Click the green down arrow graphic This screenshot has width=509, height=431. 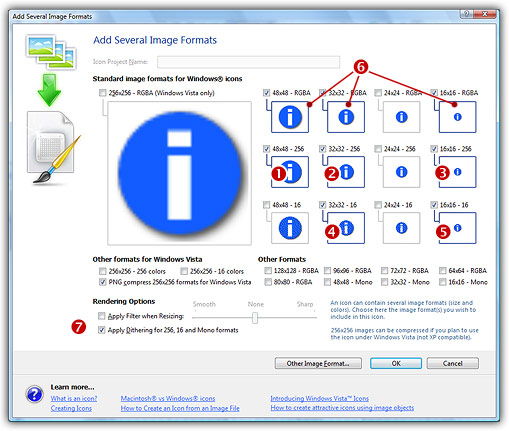click(x=49, y=90)
